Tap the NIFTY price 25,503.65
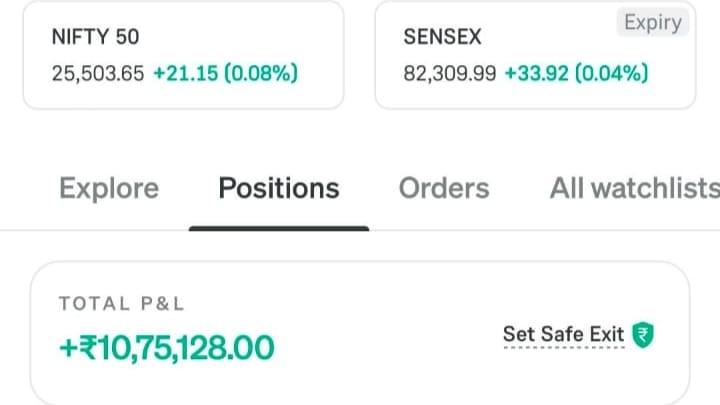 (x=98, y=73)
